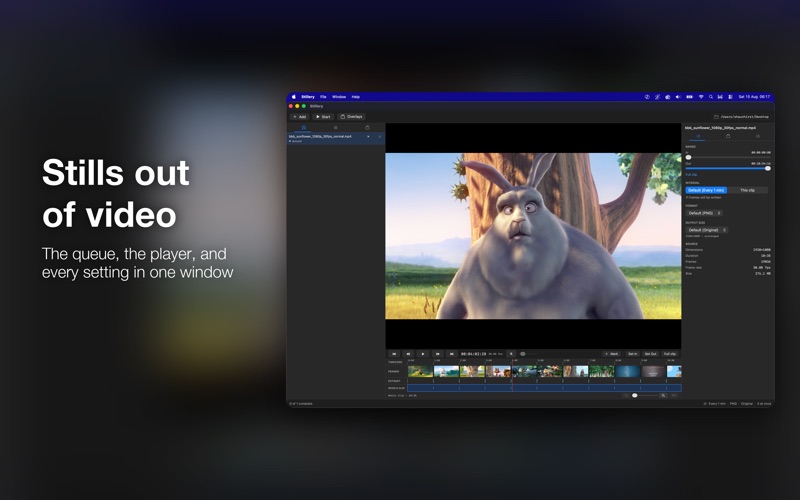This screenshot has height=500, width=800.
Task: Open the File menu
Action: (323, 96)
